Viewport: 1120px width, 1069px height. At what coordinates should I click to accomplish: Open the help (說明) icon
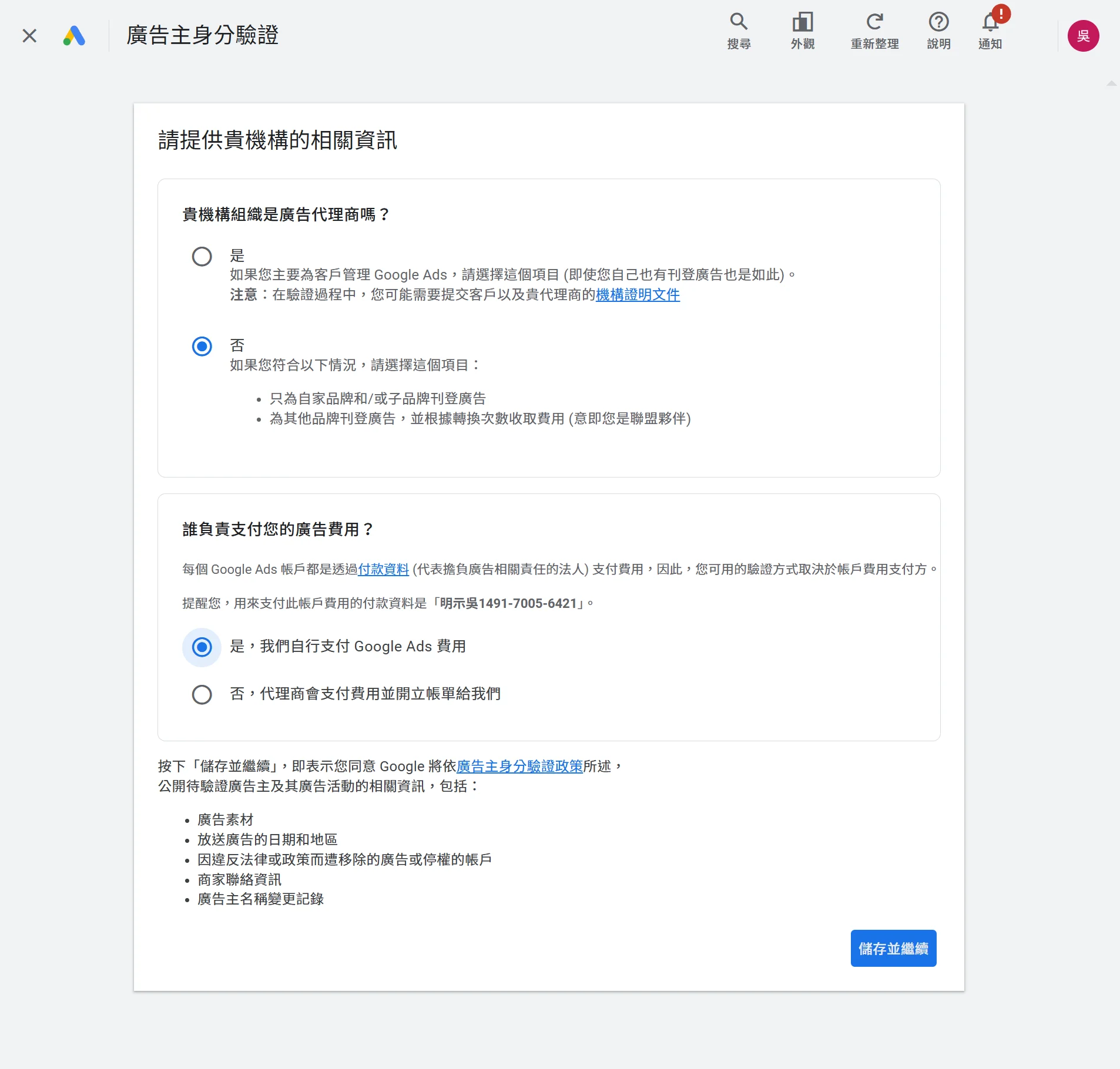click(x=938, y=31)
